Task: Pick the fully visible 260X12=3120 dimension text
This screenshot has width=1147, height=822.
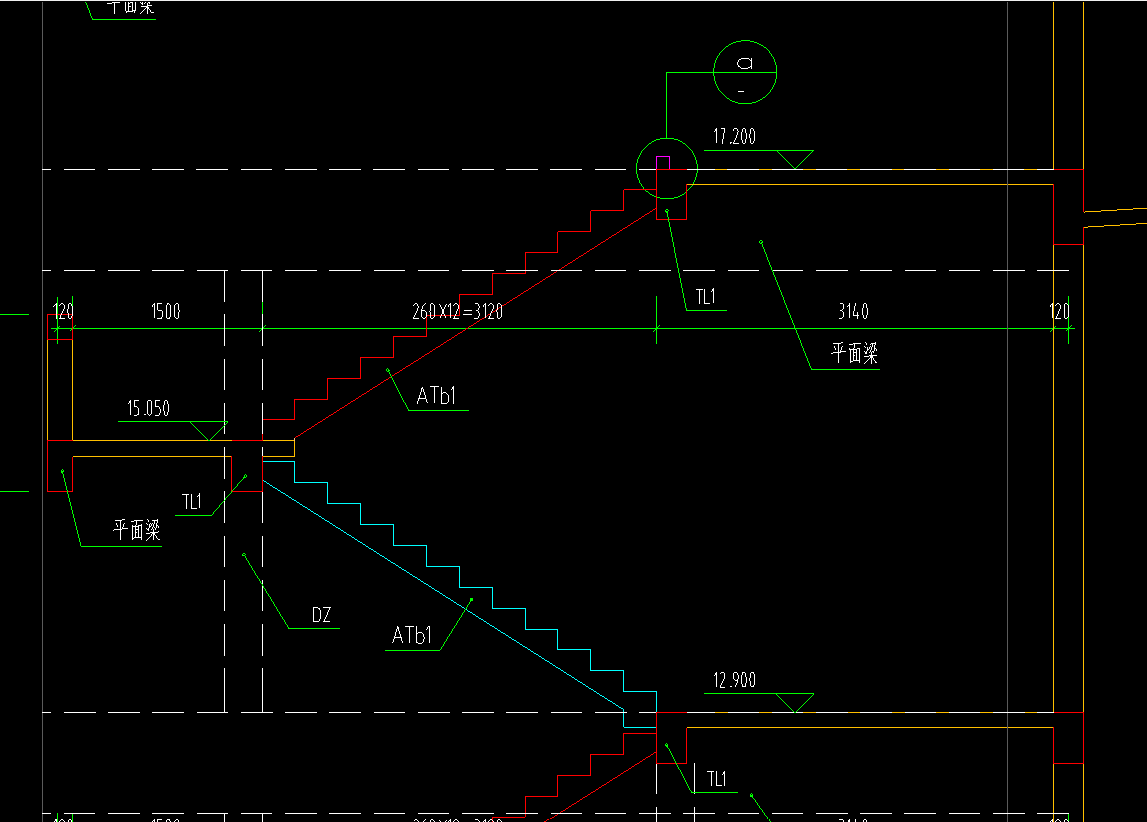Action: click(x=457, y=312)
